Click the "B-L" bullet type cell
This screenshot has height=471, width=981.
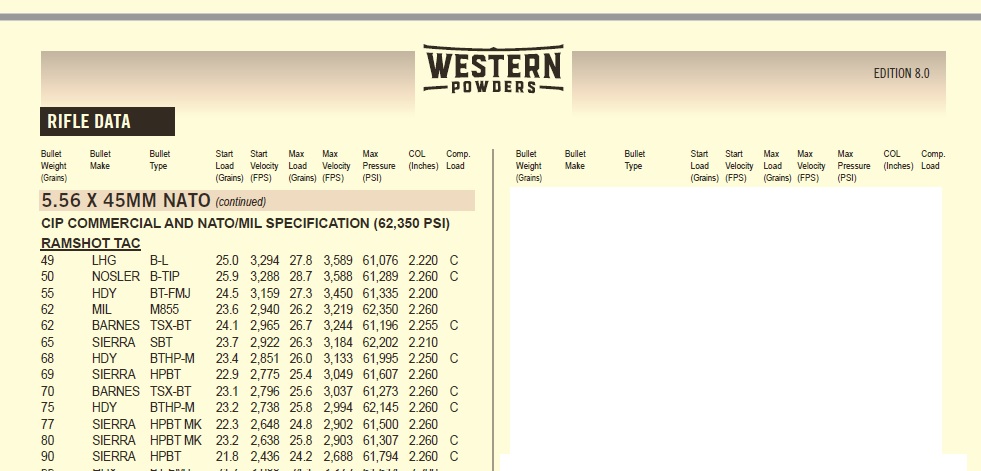[x=159, y=260]
